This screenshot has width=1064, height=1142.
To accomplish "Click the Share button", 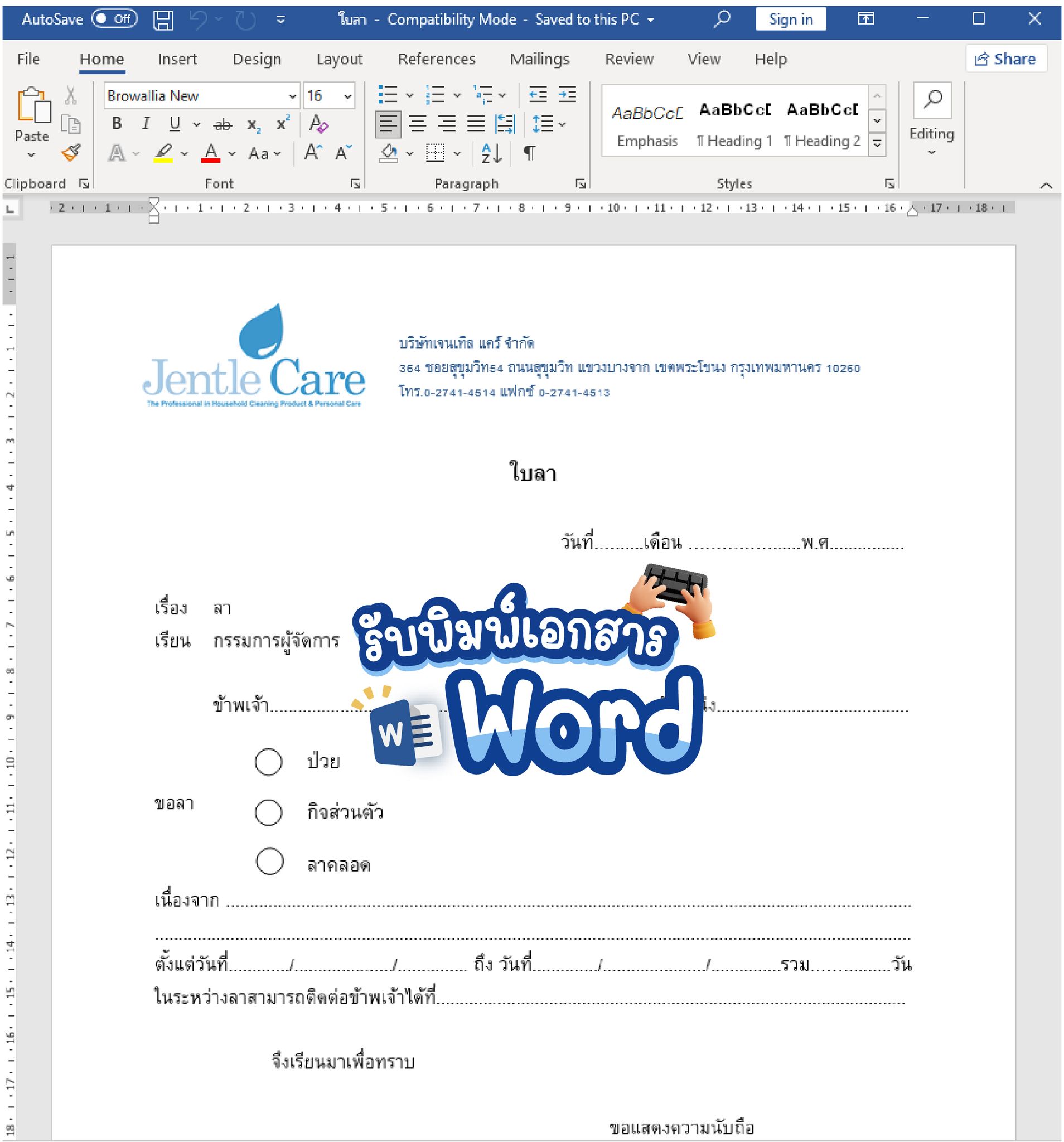I will 1005,59.
